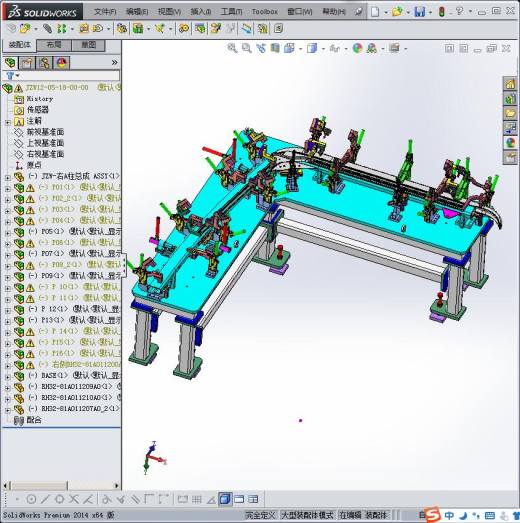Open the 工具(T) menu
Viewport: 520px width, 523px height.
coord(231,12)
